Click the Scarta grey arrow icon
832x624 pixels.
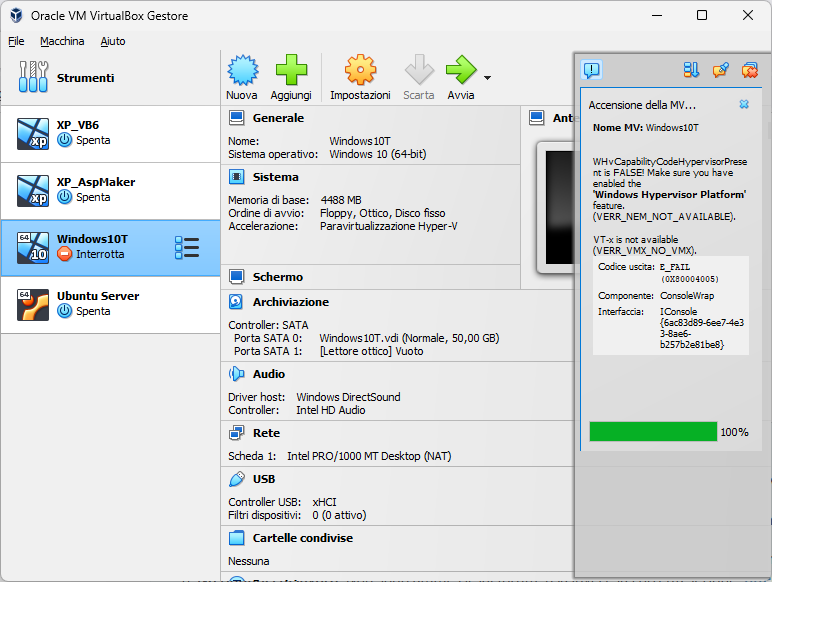pyautogui.click(x=419, y=70)
